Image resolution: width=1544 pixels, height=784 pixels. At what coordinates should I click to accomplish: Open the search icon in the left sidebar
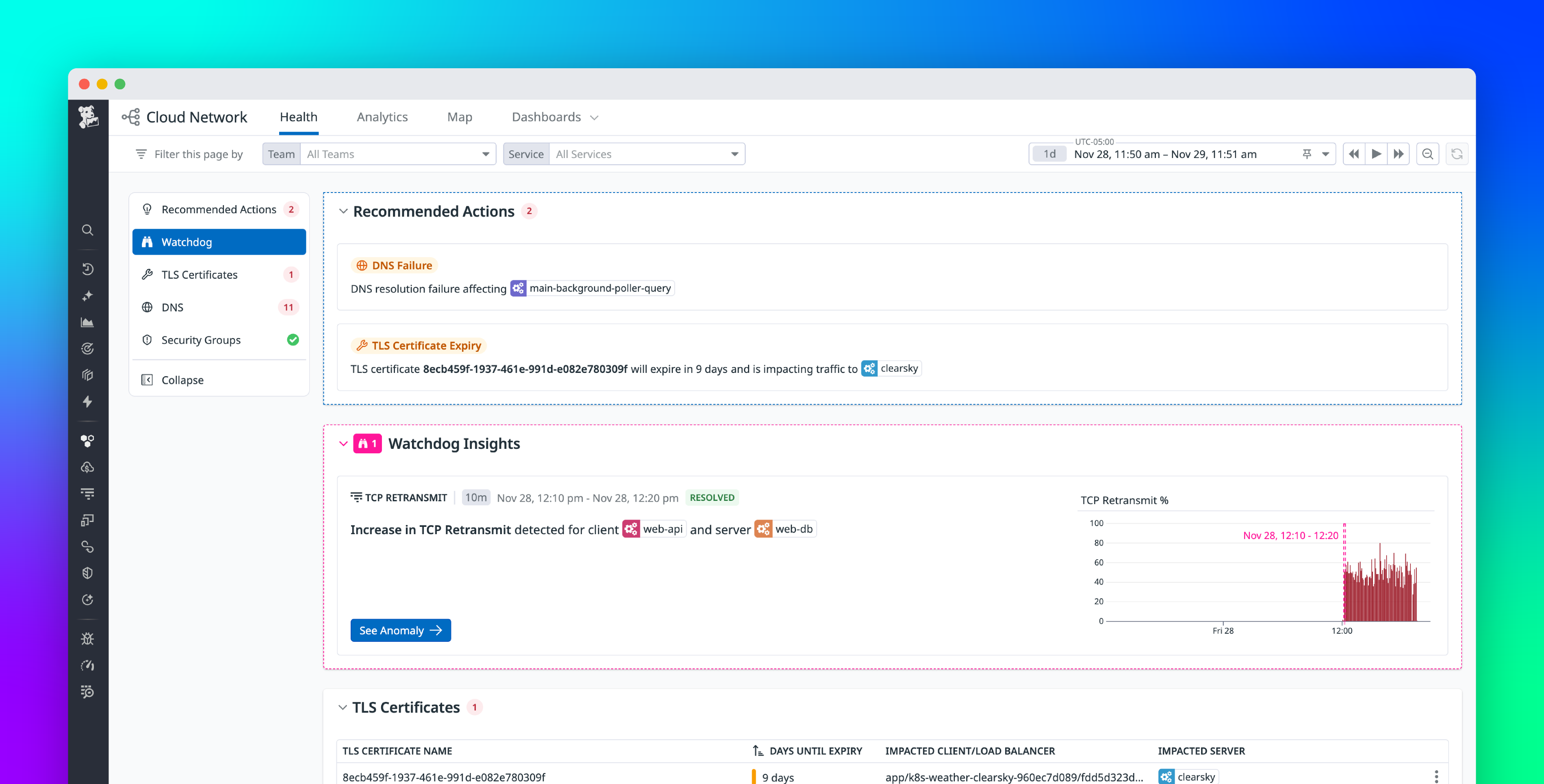pos(87,230)
